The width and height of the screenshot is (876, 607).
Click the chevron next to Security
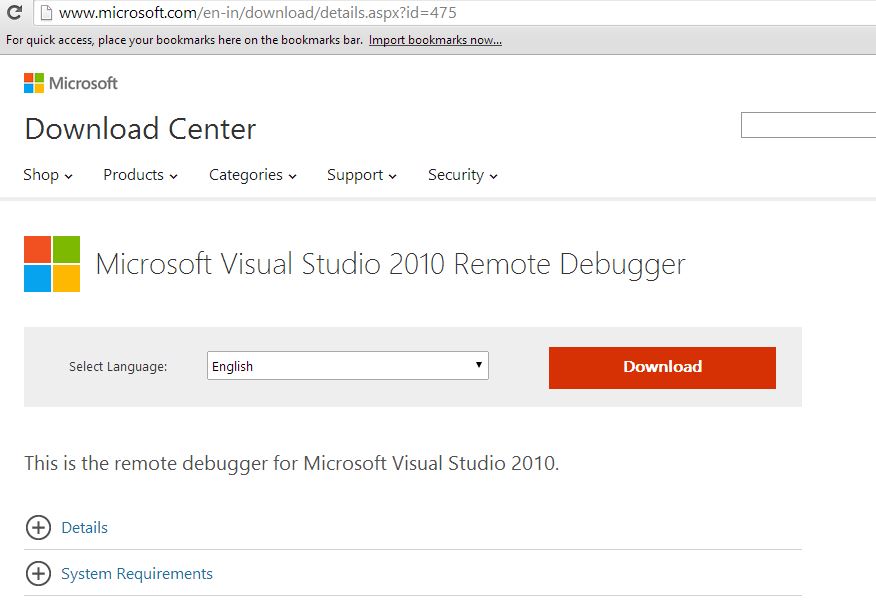click(493, 176)
